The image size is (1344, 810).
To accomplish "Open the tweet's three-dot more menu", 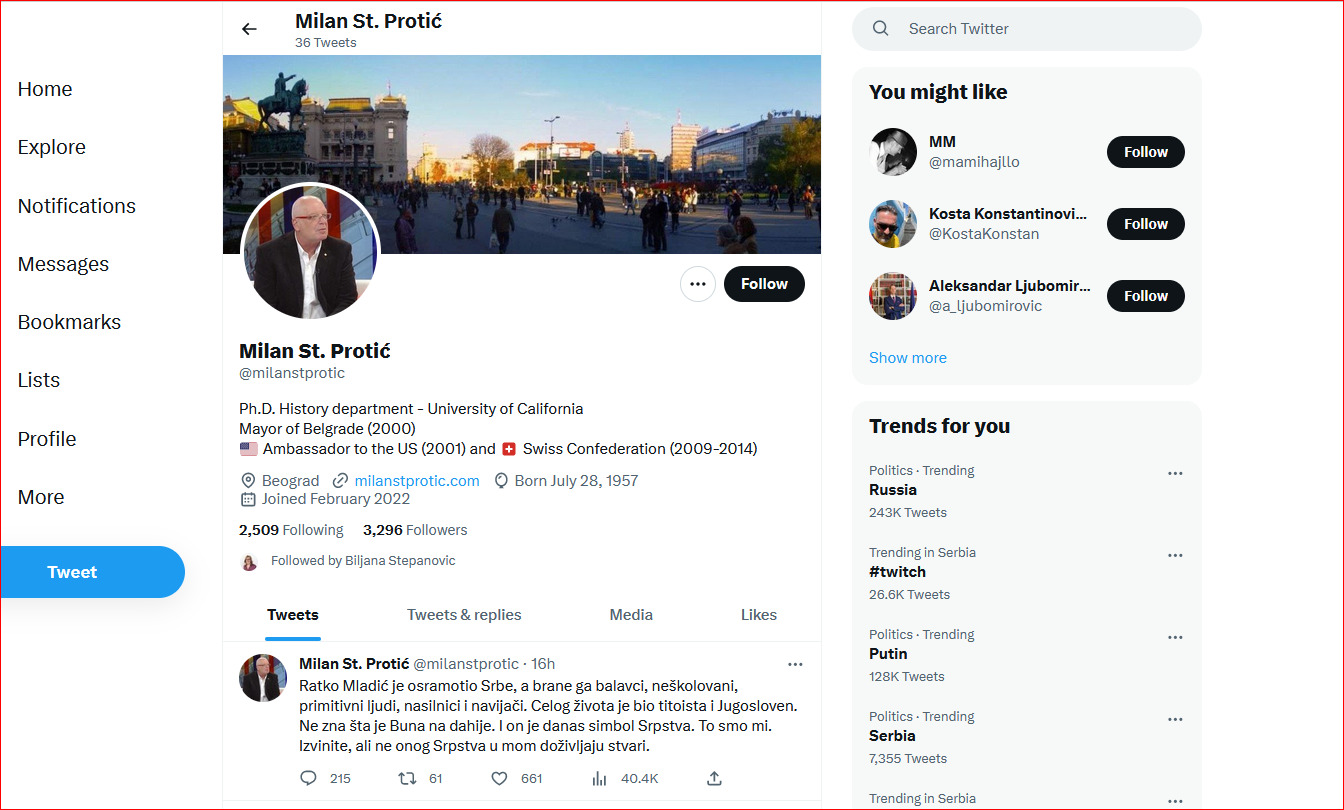I will (x=795, y=664).
